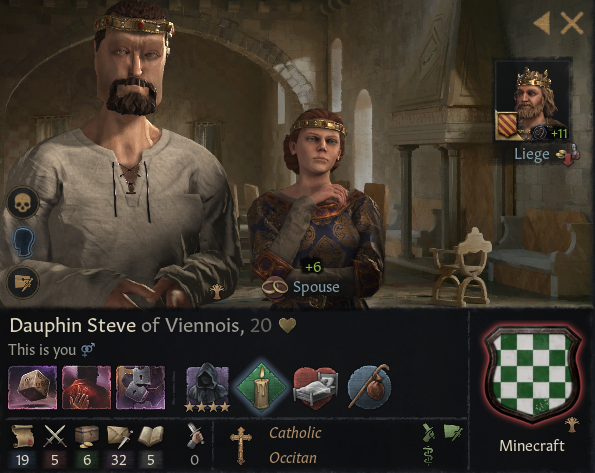
Task: Click the pilgrim staff trait icon
Action: pyautogui.click(x=369, y=387)
